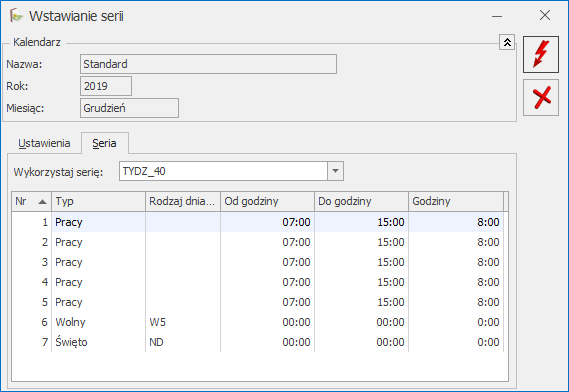Open the Wykorzystaj serię dropdown arrow
Image resolution: width=569 pixels, height=392 pixels.
335,171
